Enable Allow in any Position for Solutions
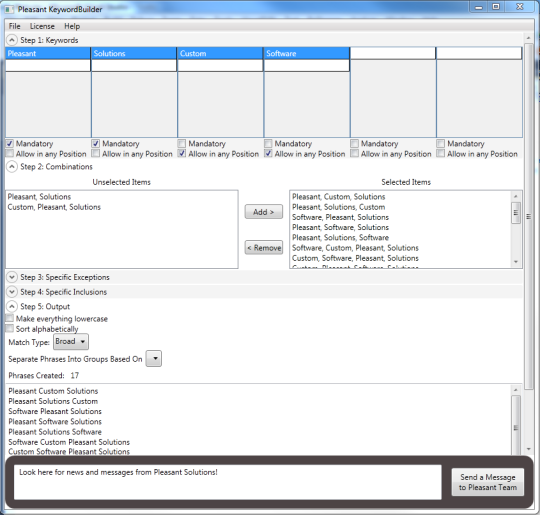 96,153
